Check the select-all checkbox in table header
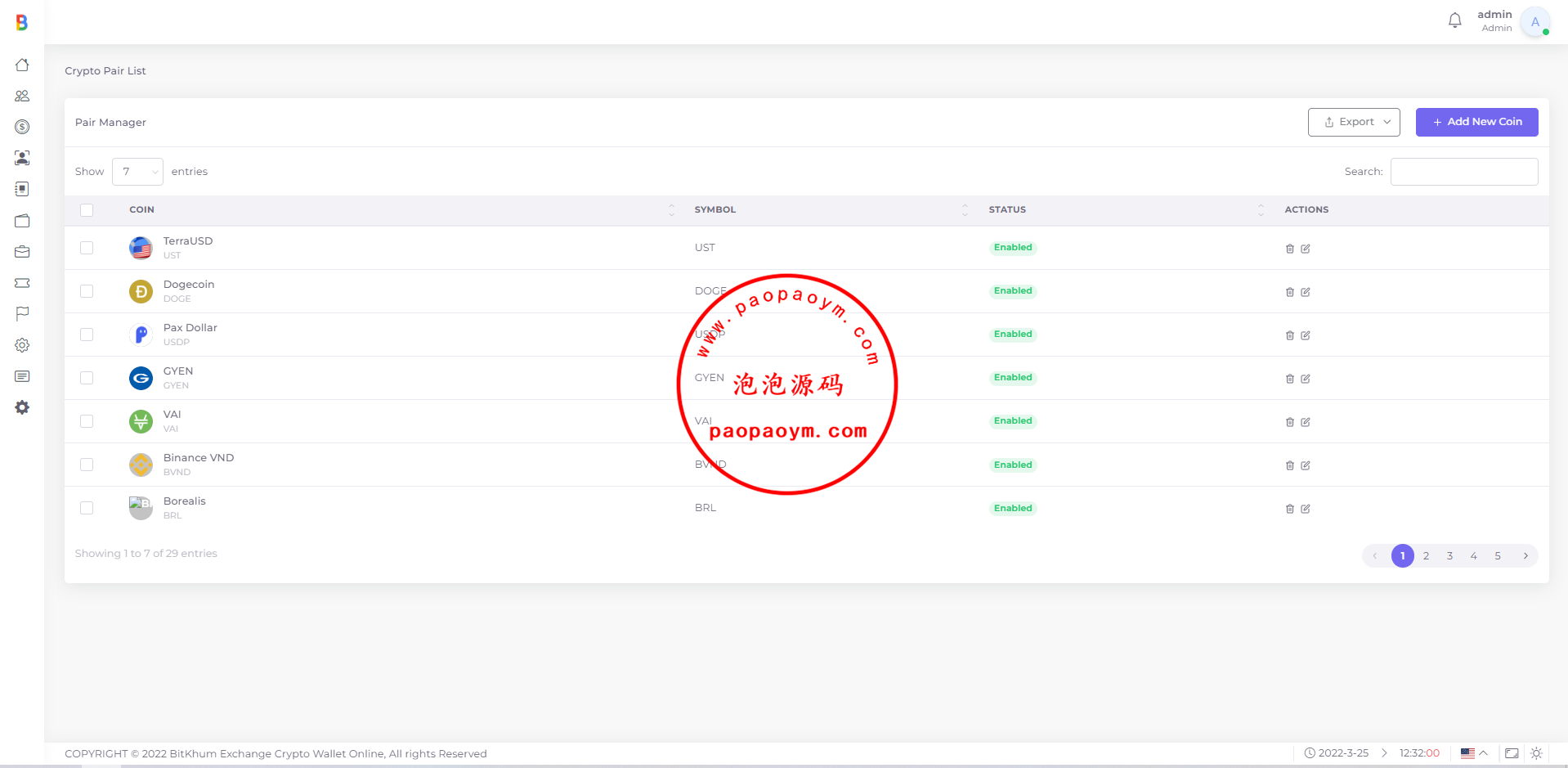Image resolution: width=1568 pixels, height=768 pixels. (87, 210)
